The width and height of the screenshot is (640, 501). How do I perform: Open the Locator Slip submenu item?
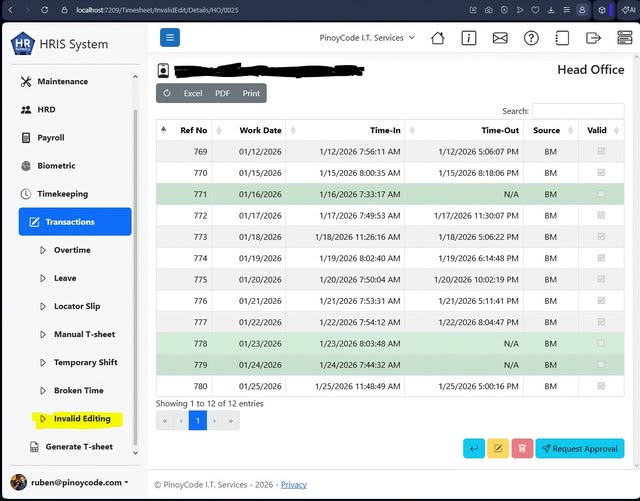click(x=77, y=306)
